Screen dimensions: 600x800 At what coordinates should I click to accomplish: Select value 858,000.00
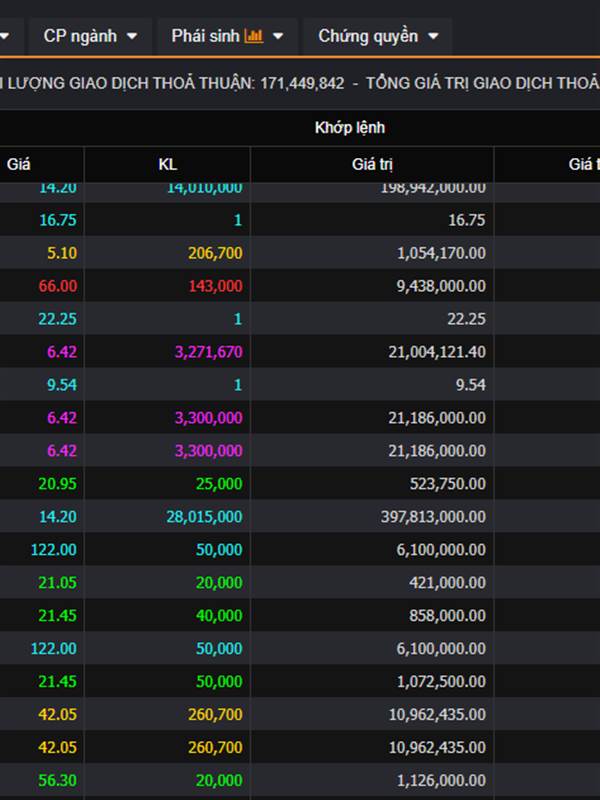tap(448, 615)
